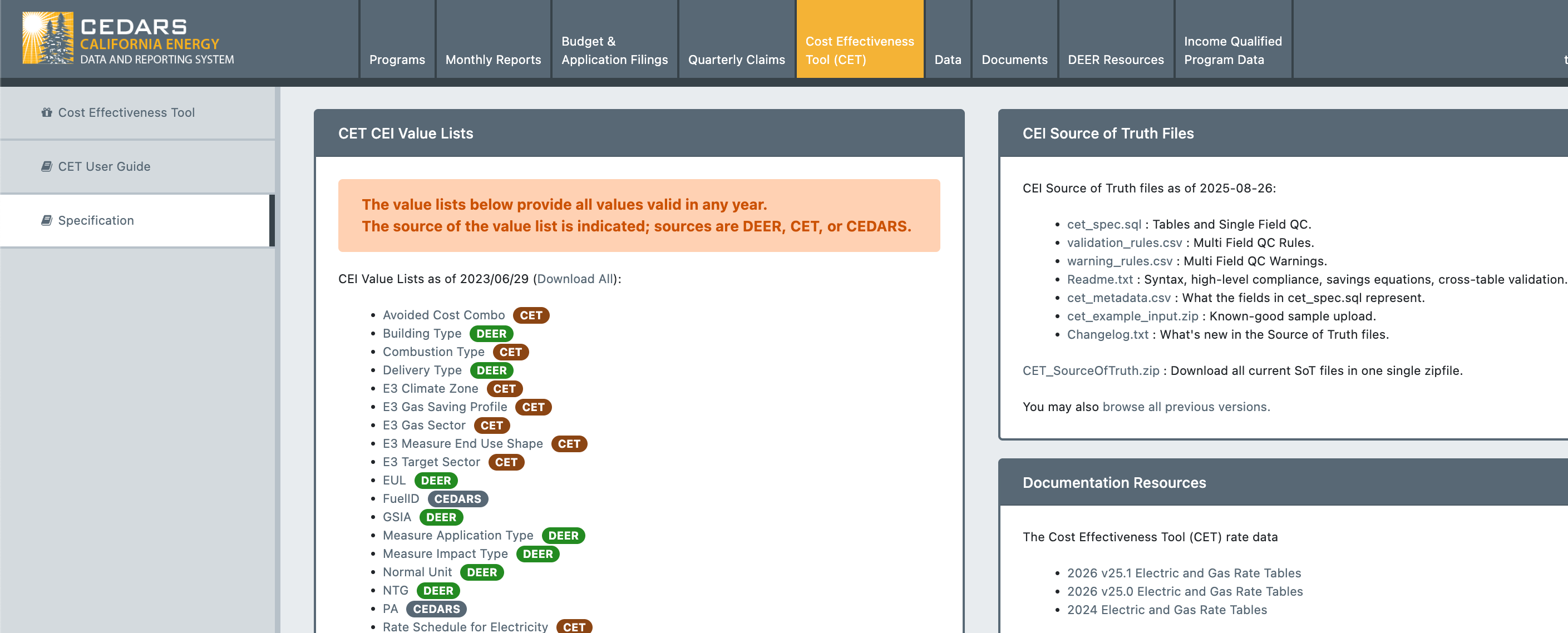Image resolution: width=1568 pixels, height=633 pixels.
Task: Open the DEER Resources menu item
Action: [1115, 60]
